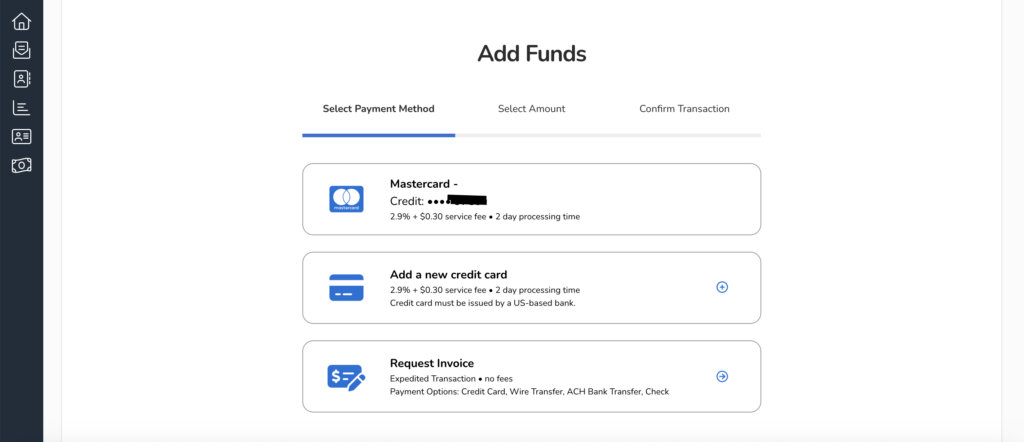Open the inbox tray sidebar icon
This screenshot has width=1024, height=442.
tap(21, 50)
